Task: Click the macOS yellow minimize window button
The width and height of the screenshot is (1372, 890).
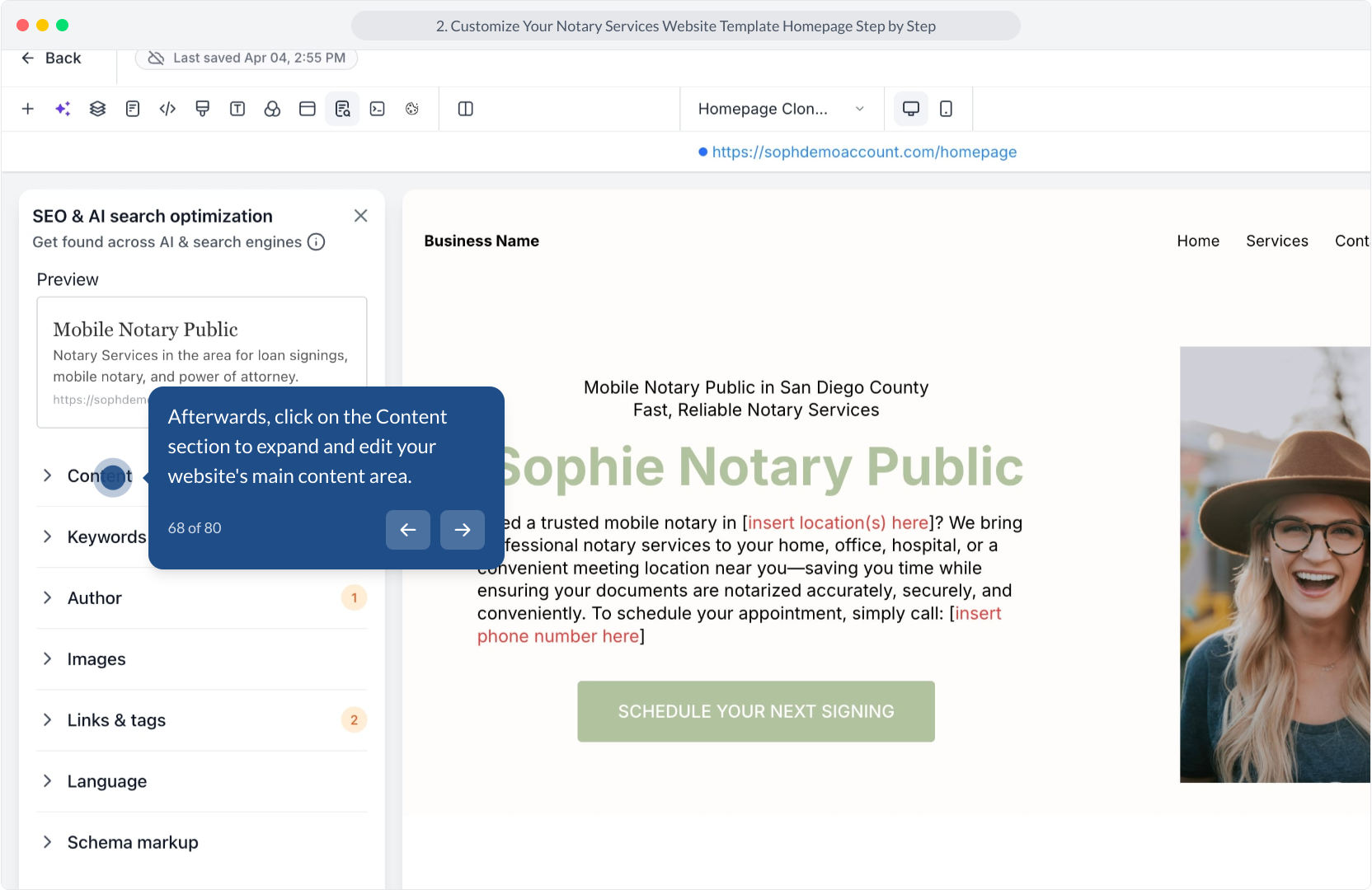Action: click(43, 26)
